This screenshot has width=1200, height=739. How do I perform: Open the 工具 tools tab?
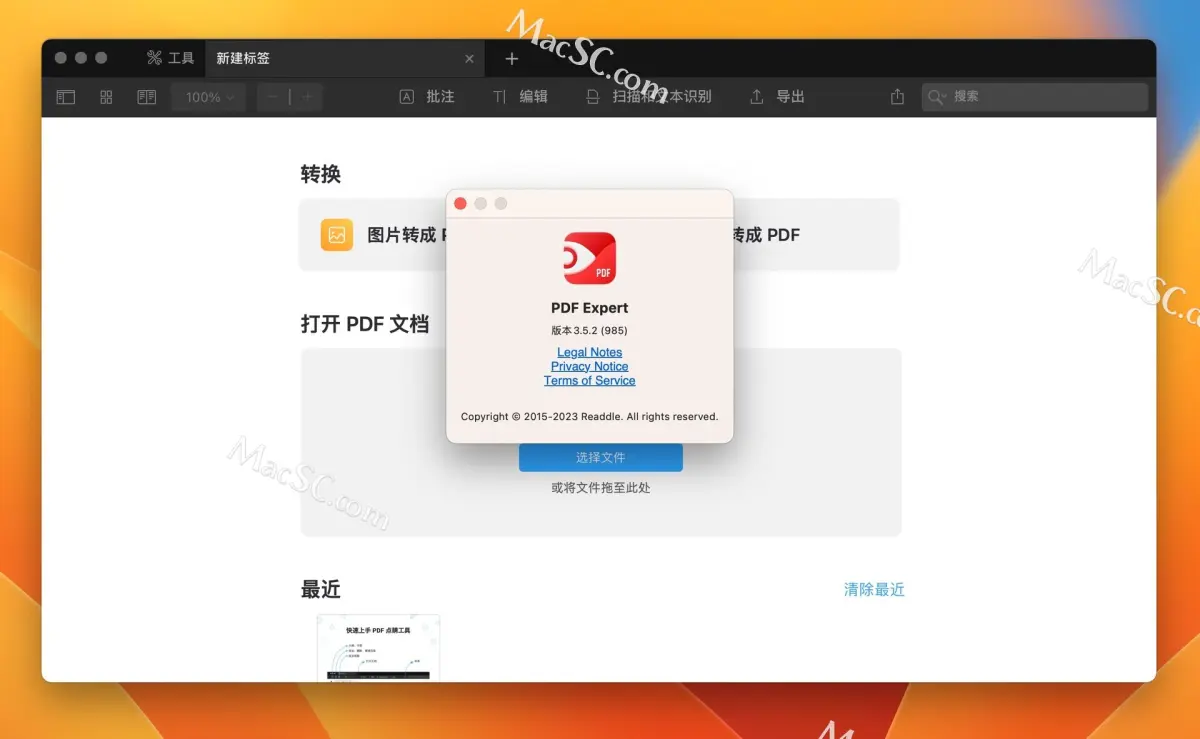click(x=170, y=58)
